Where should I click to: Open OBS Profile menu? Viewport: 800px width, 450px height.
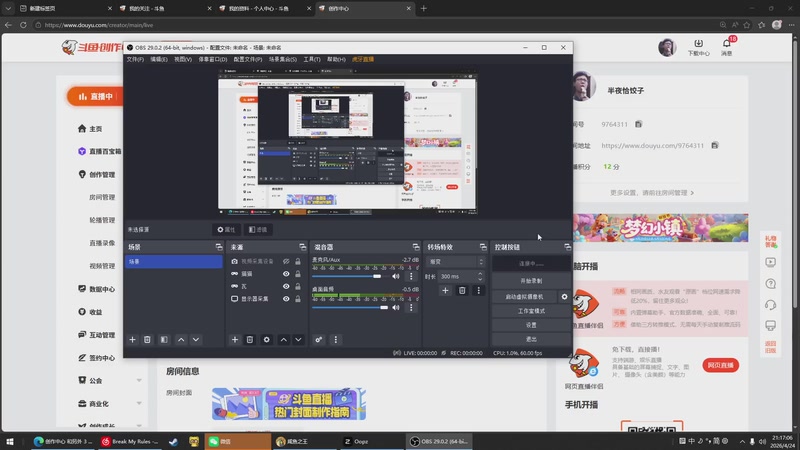tap(247, 59)
